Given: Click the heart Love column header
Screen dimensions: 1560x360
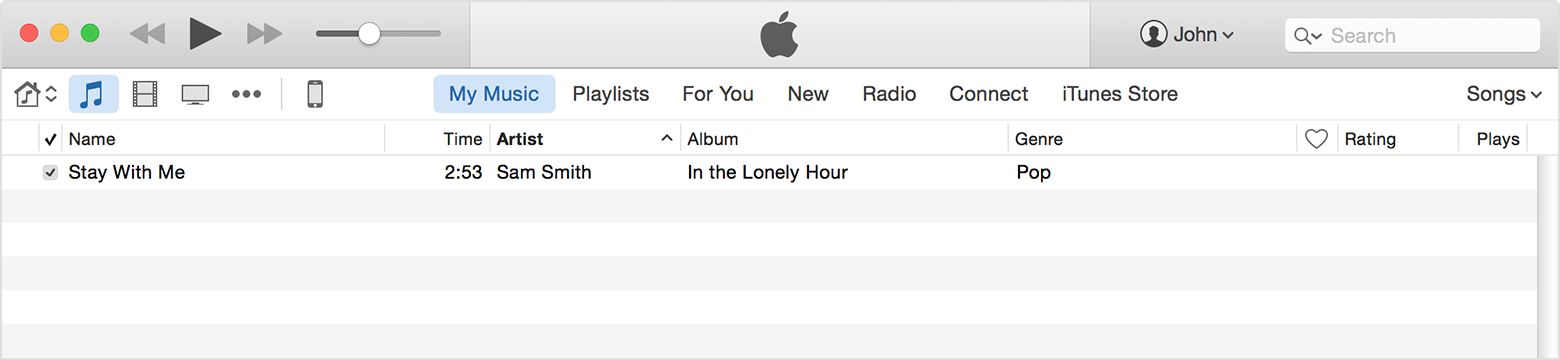Looking at the screenshot, I should (x=1316, y=139).
